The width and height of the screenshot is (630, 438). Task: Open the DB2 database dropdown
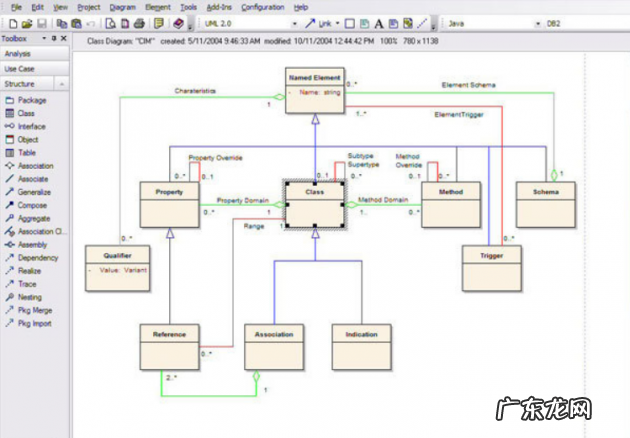[x=622, y=22]
